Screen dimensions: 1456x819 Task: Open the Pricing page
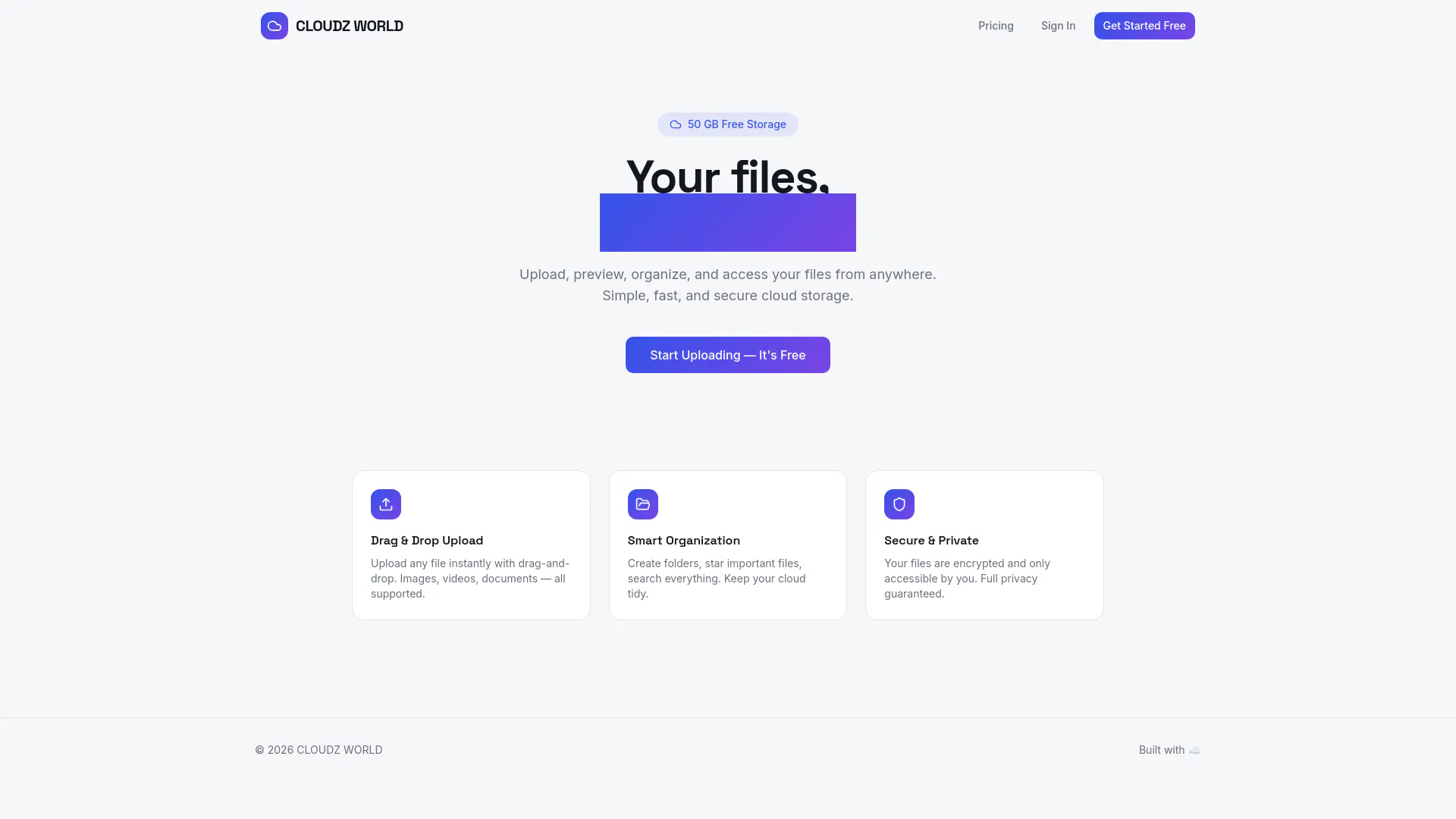point(996,26)
